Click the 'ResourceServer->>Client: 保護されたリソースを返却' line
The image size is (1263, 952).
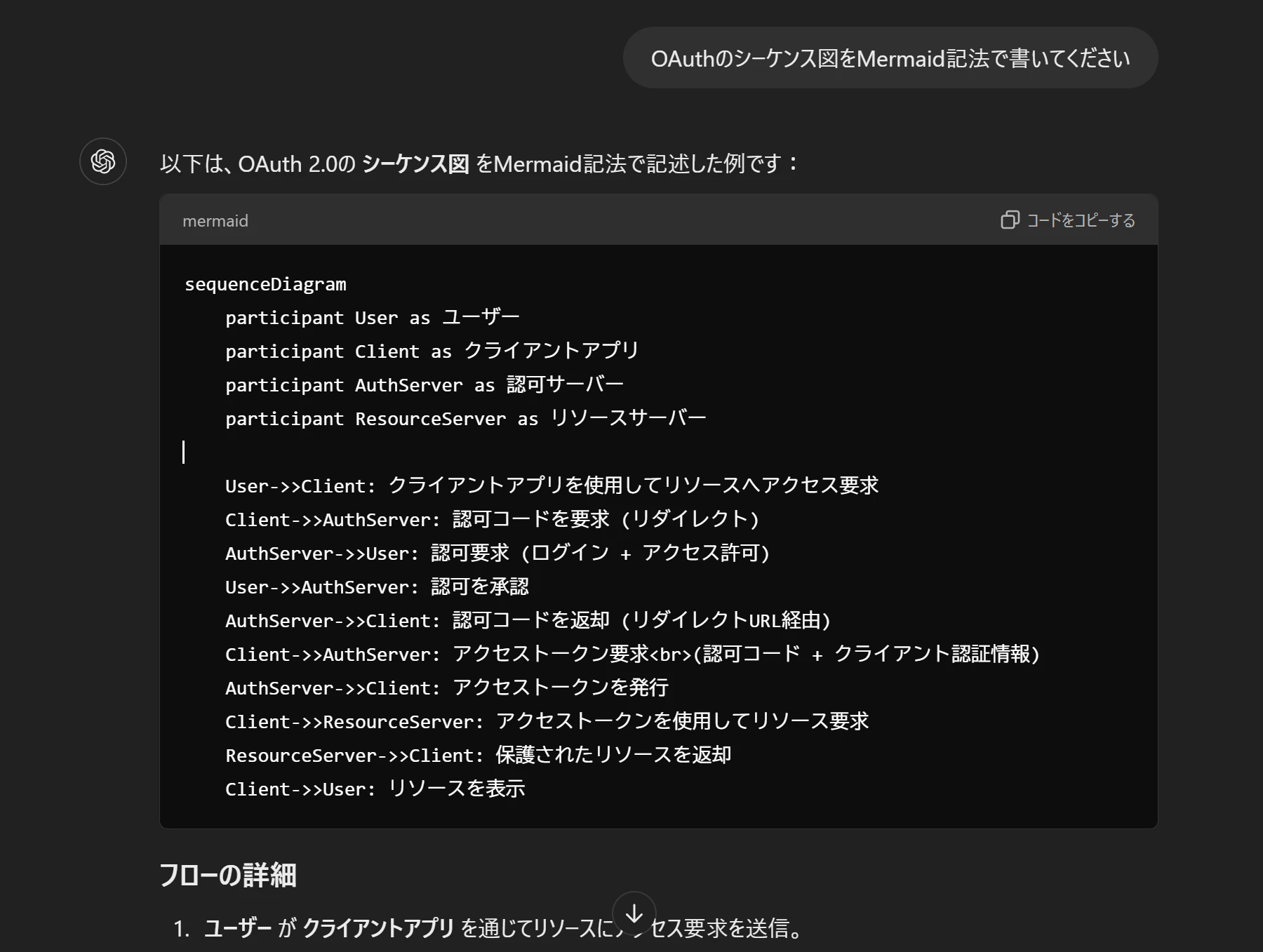(x=479, y=756)
